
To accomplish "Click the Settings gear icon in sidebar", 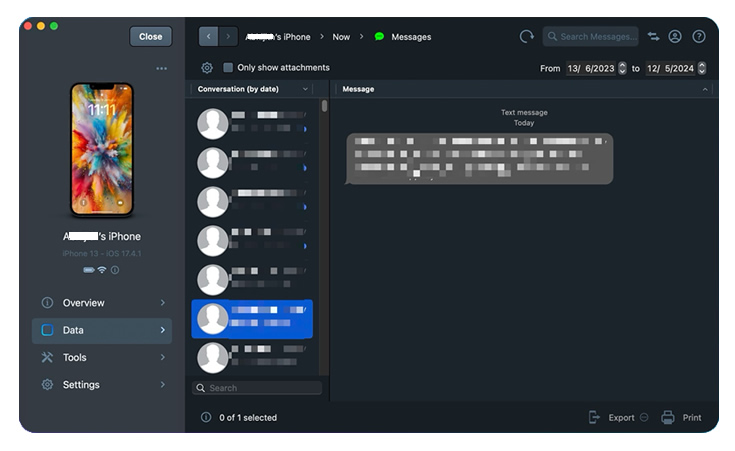I will [47, 385].
